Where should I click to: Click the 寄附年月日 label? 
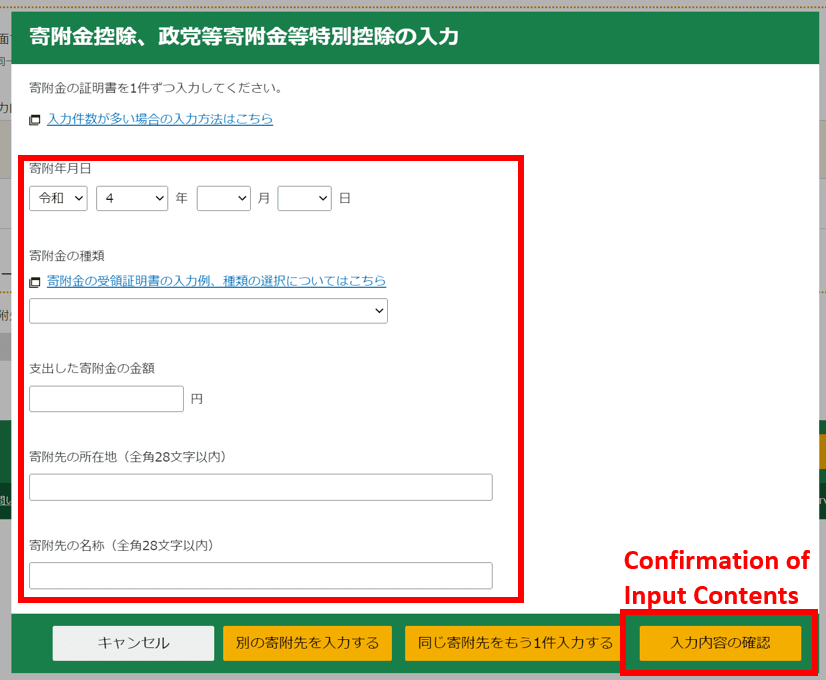tap(60, 169)
